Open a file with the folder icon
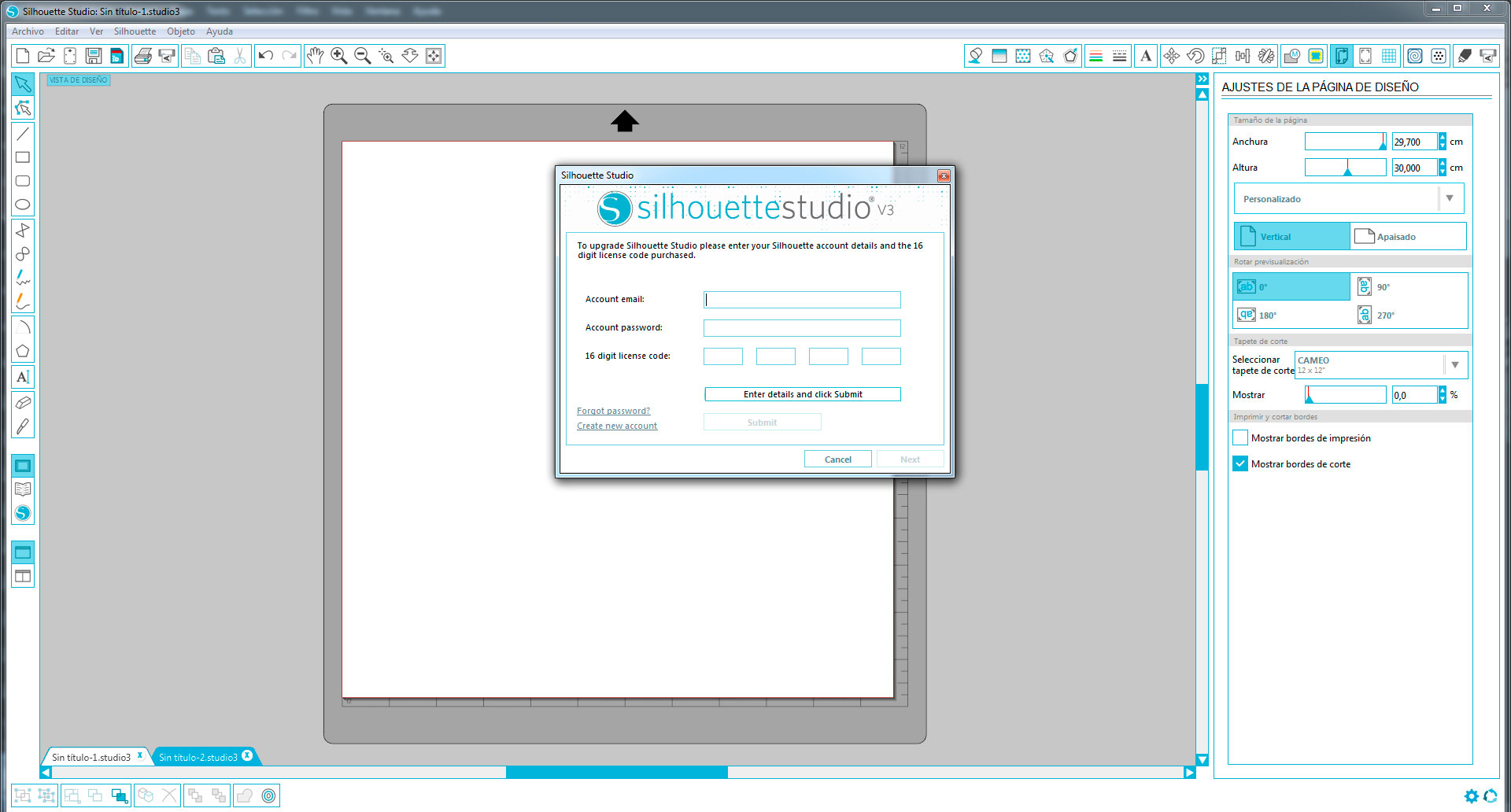The image size is (1511, 812). (x=46, y=56)
